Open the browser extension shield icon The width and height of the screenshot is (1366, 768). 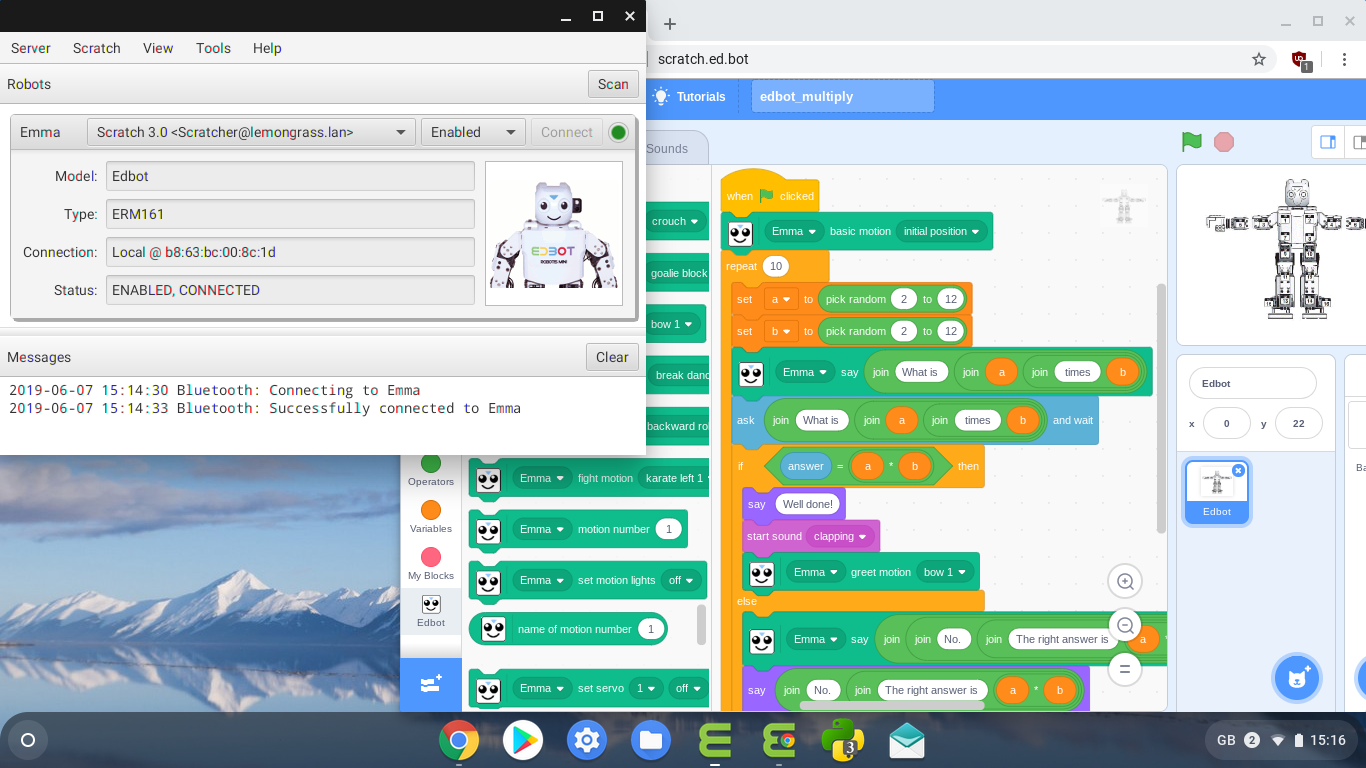tap(1300, 60)
